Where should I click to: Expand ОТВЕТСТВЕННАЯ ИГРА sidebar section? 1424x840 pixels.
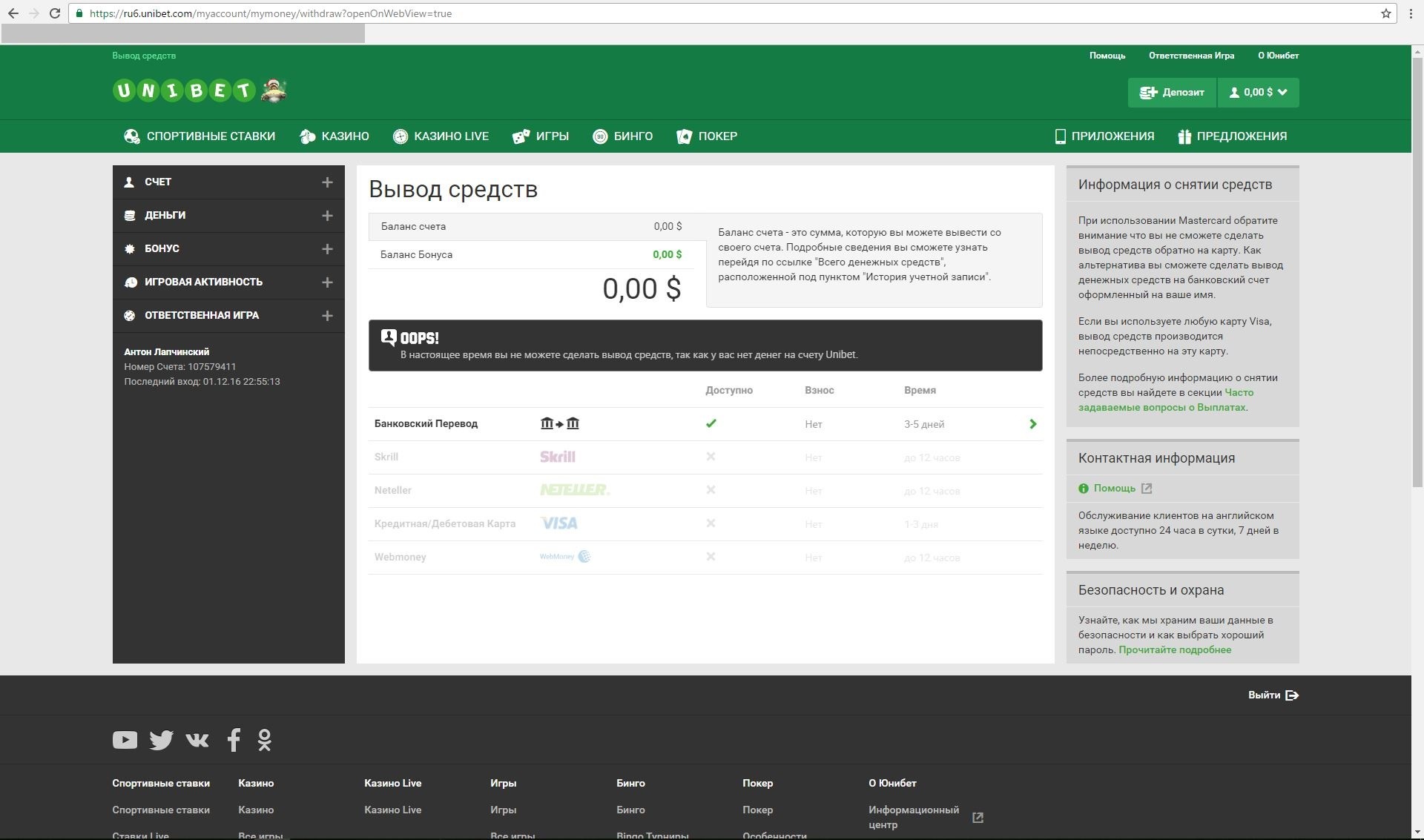pyautogui.click(x=327, y=316)
